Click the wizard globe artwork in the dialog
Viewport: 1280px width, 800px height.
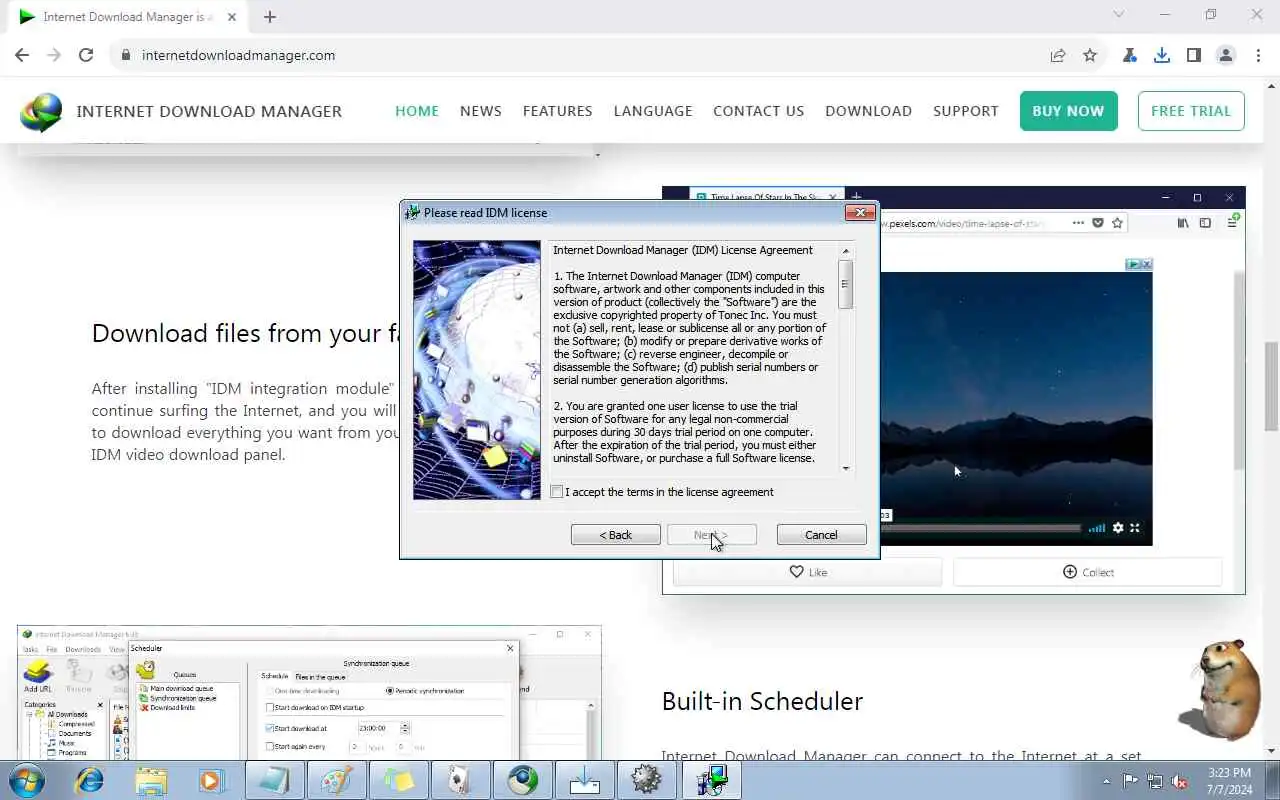click(x=477, y=370)
